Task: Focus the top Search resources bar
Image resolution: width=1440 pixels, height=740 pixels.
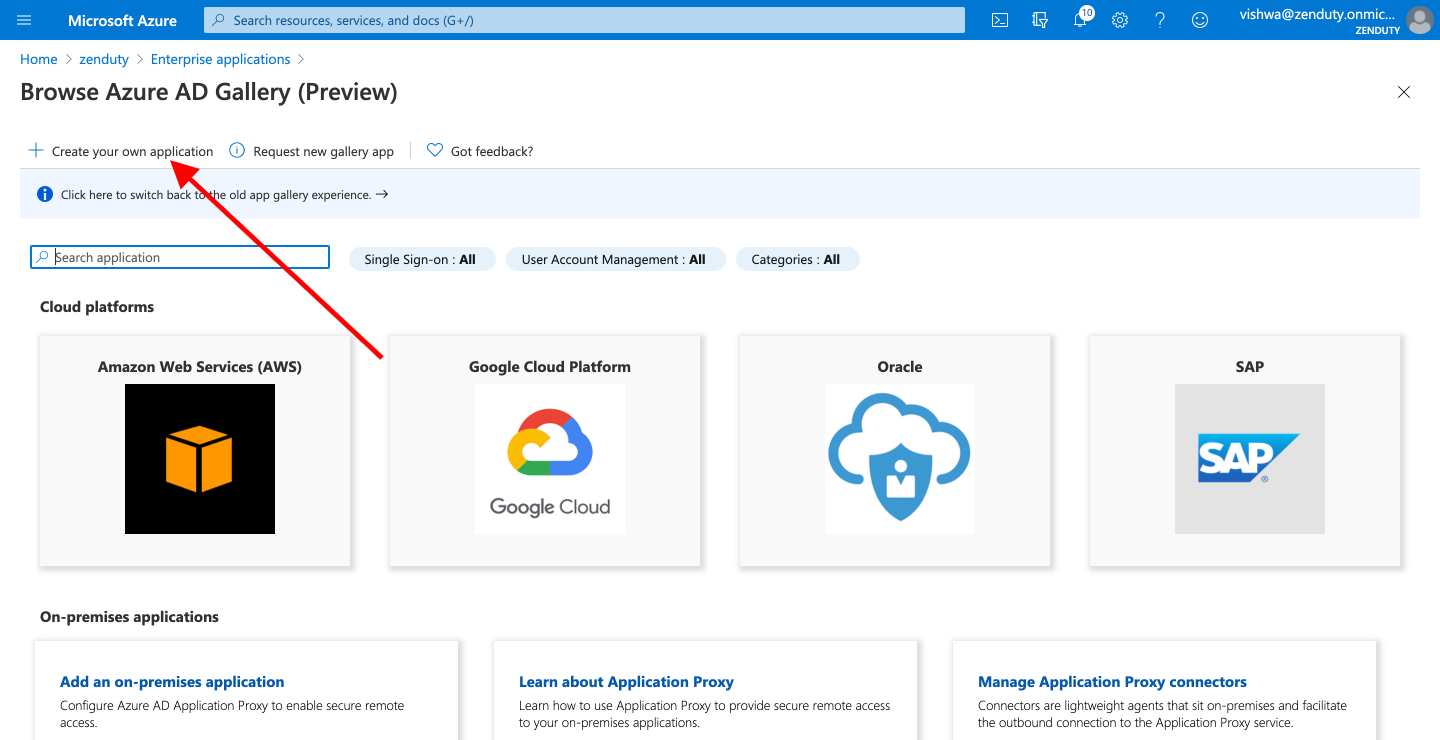Action: (x=584, y=20)
